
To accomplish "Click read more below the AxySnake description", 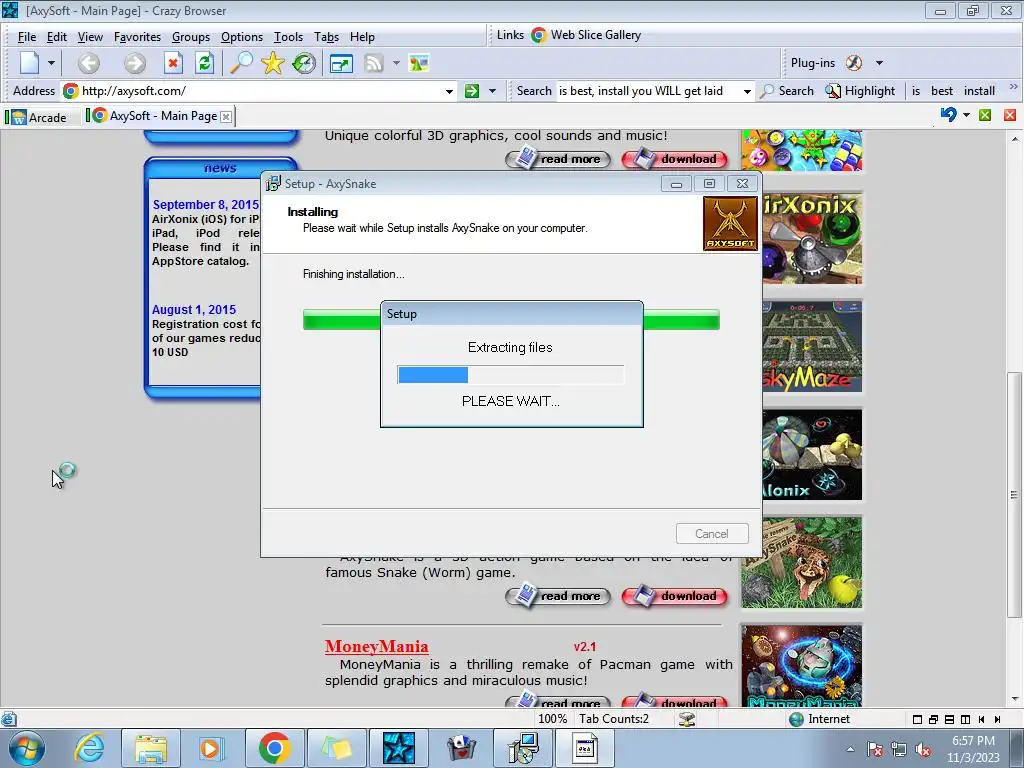I will coord(558,596).
